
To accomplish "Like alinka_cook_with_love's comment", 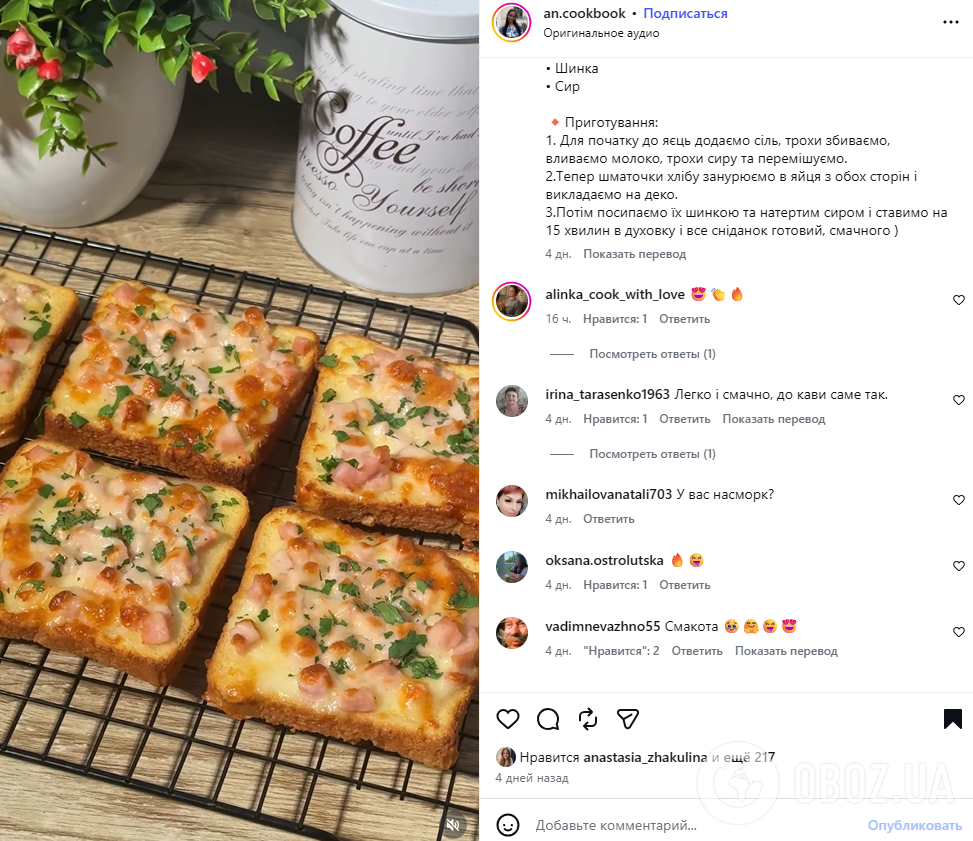I will point(958,300).
